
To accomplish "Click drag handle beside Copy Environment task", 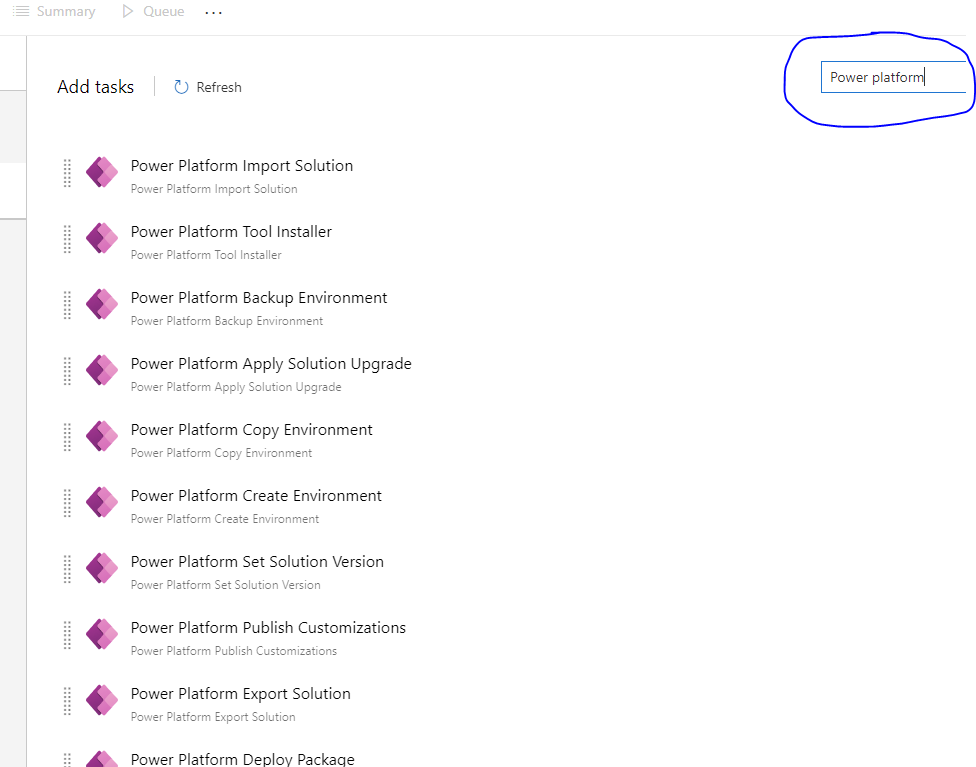I will (67, 437).
